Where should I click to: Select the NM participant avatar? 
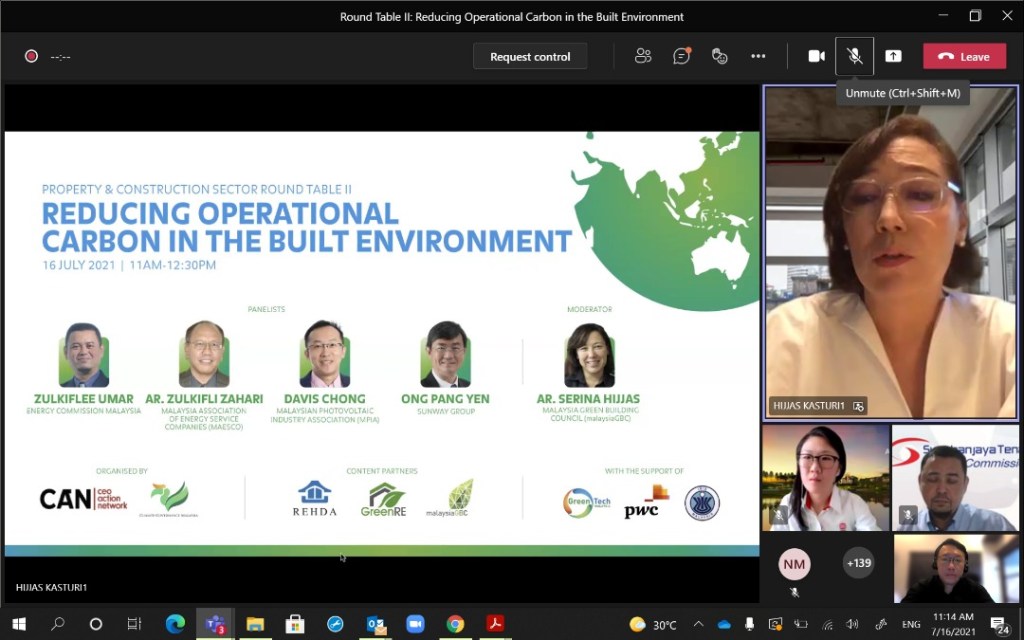tap(794, 564)
